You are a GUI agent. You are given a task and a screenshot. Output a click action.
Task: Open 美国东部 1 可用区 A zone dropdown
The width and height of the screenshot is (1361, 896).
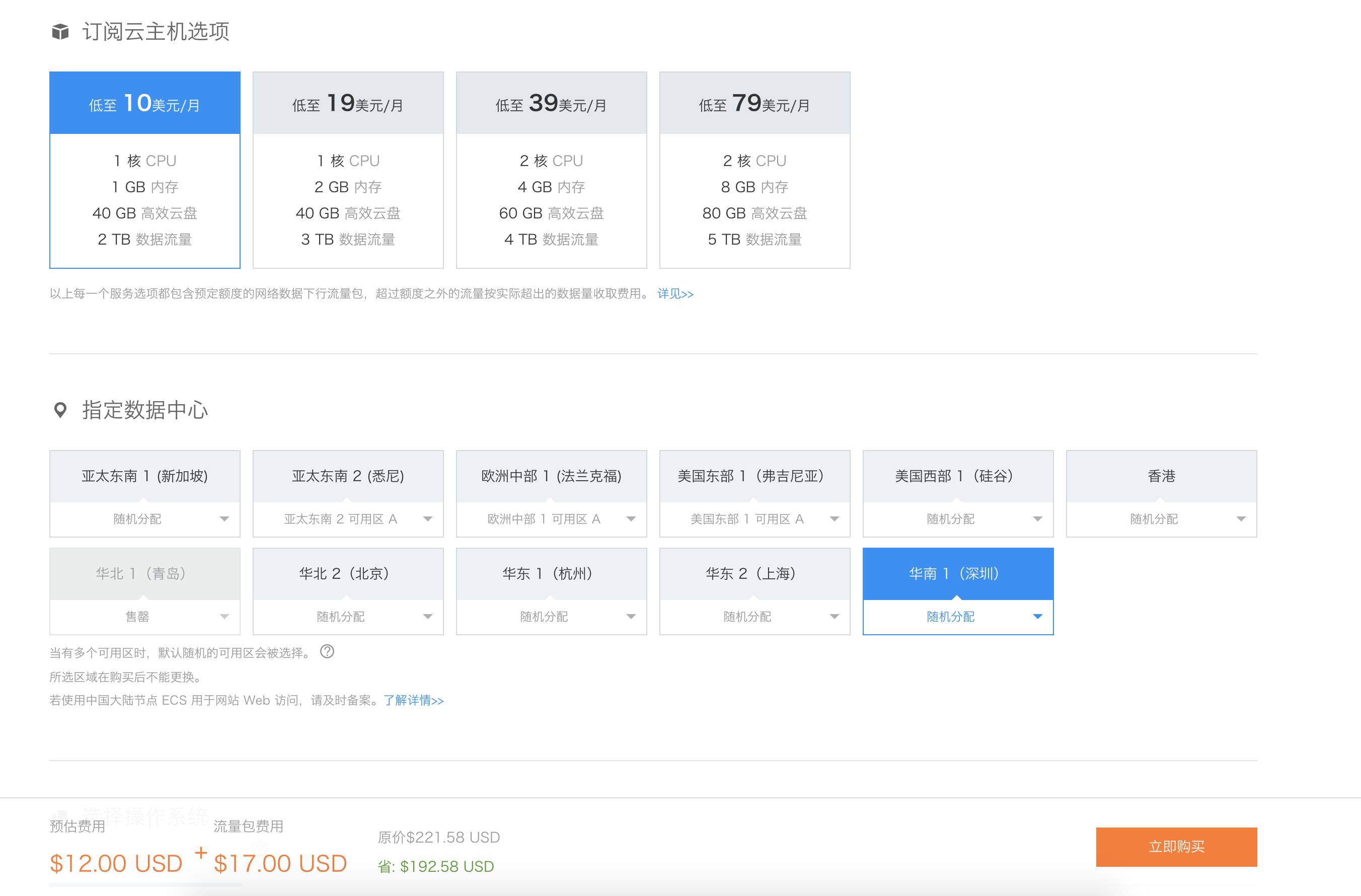tap(754, 519)
